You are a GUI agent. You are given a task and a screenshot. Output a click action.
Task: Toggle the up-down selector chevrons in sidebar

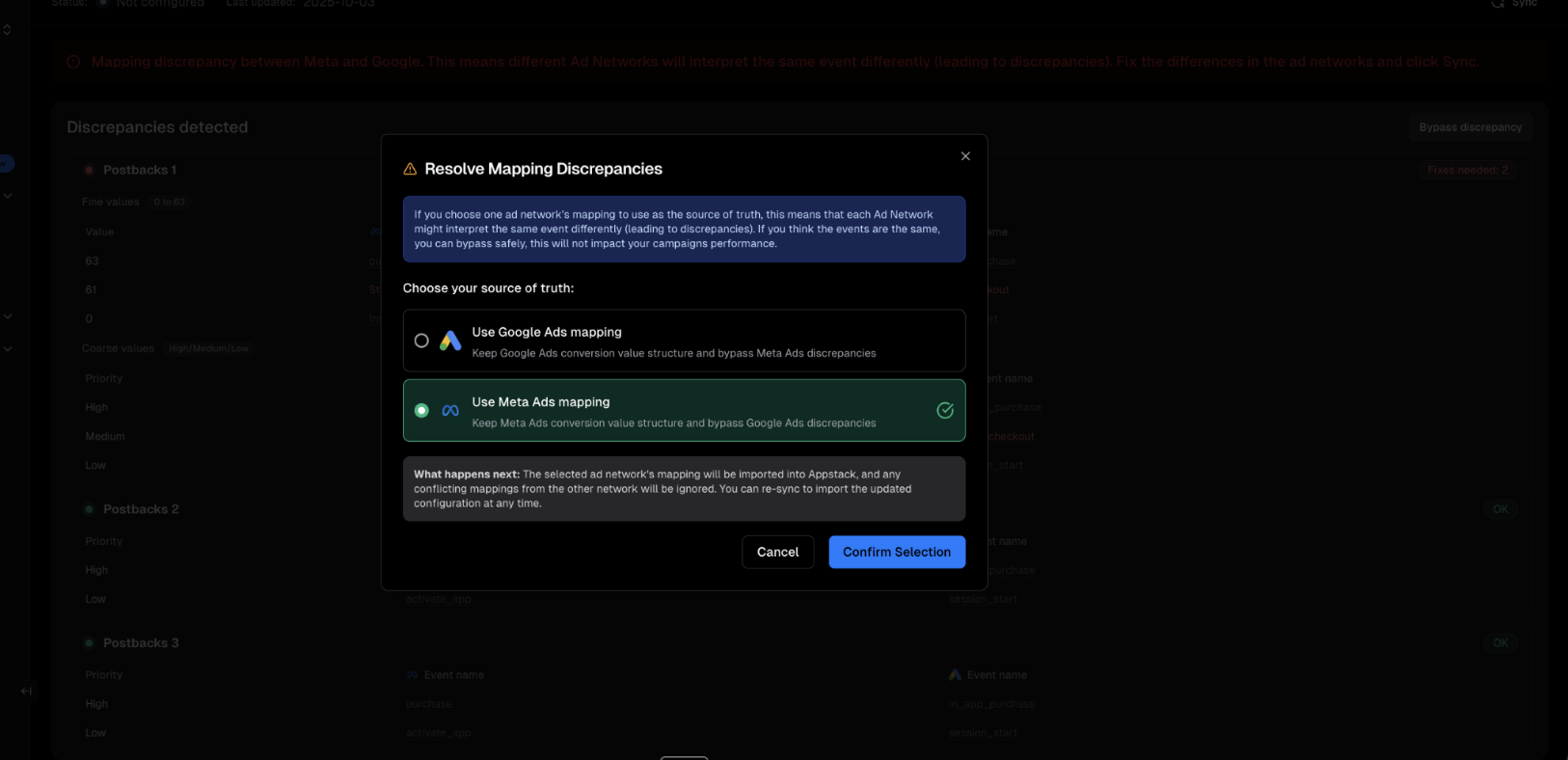(7, 30)
